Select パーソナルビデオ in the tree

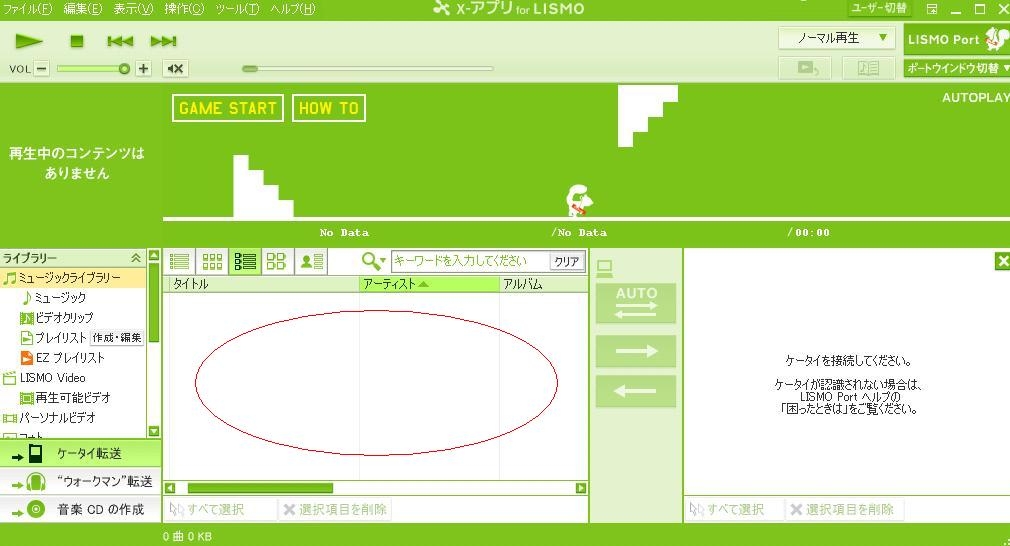pyautogui.click(x=57, y=417)
